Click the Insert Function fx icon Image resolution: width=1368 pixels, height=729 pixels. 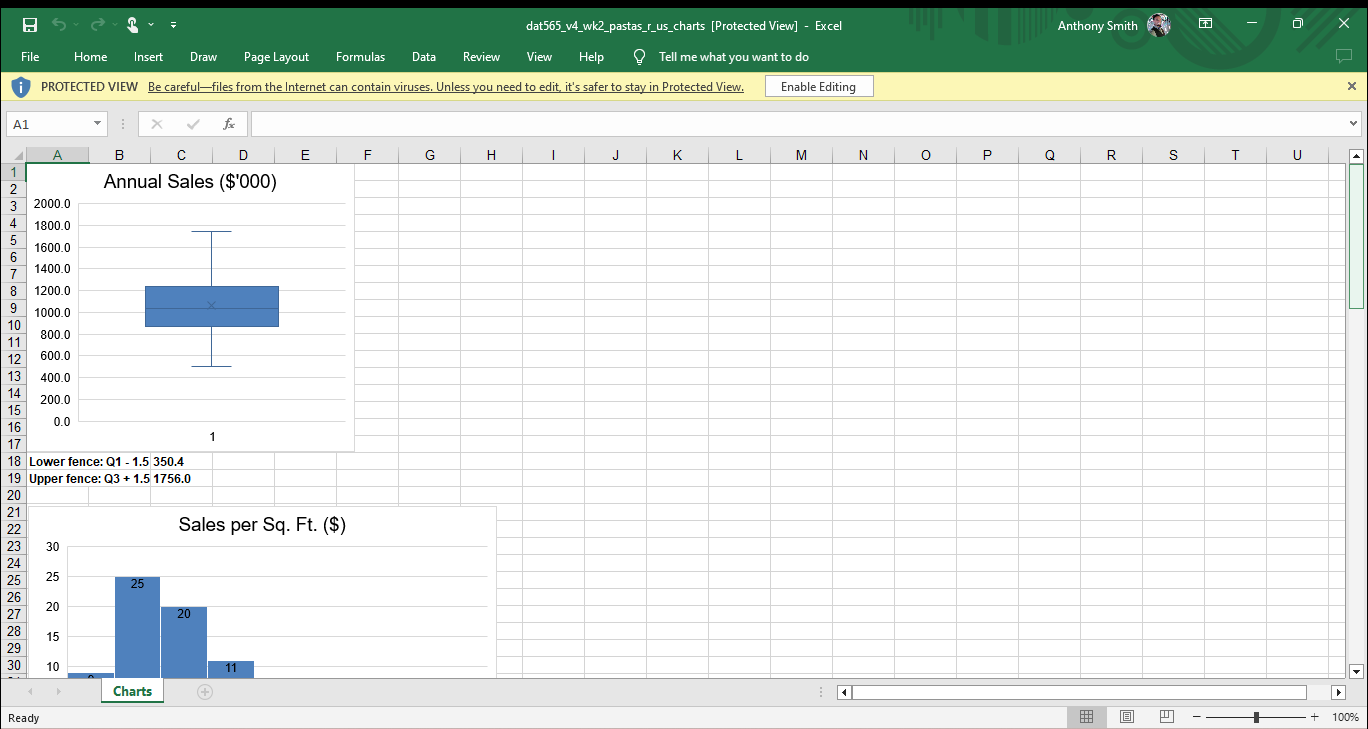[229, 124]
